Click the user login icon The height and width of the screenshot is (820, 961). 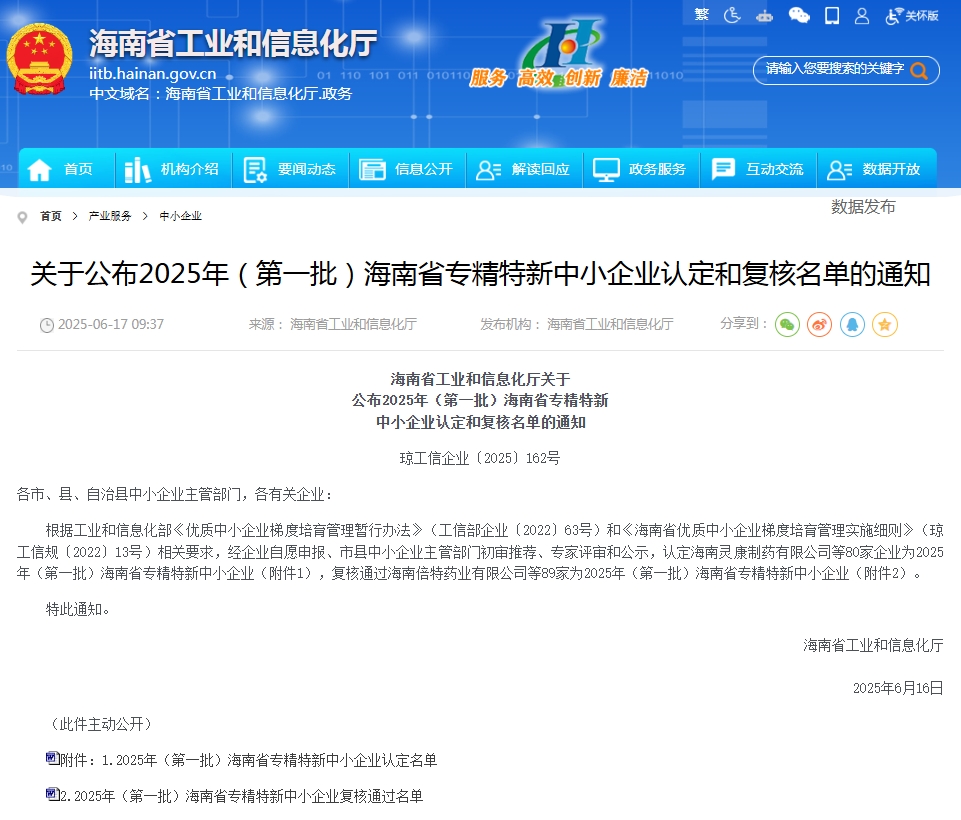[861, 15]
